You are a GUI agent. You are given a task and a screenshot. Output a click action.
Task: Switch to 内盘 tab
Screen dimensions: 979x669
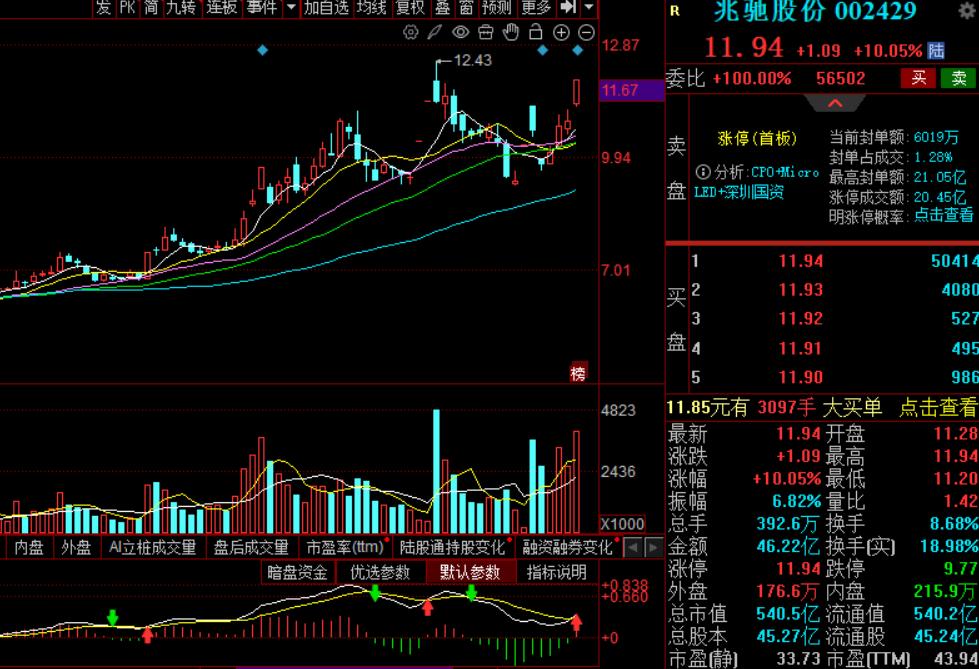29,548
